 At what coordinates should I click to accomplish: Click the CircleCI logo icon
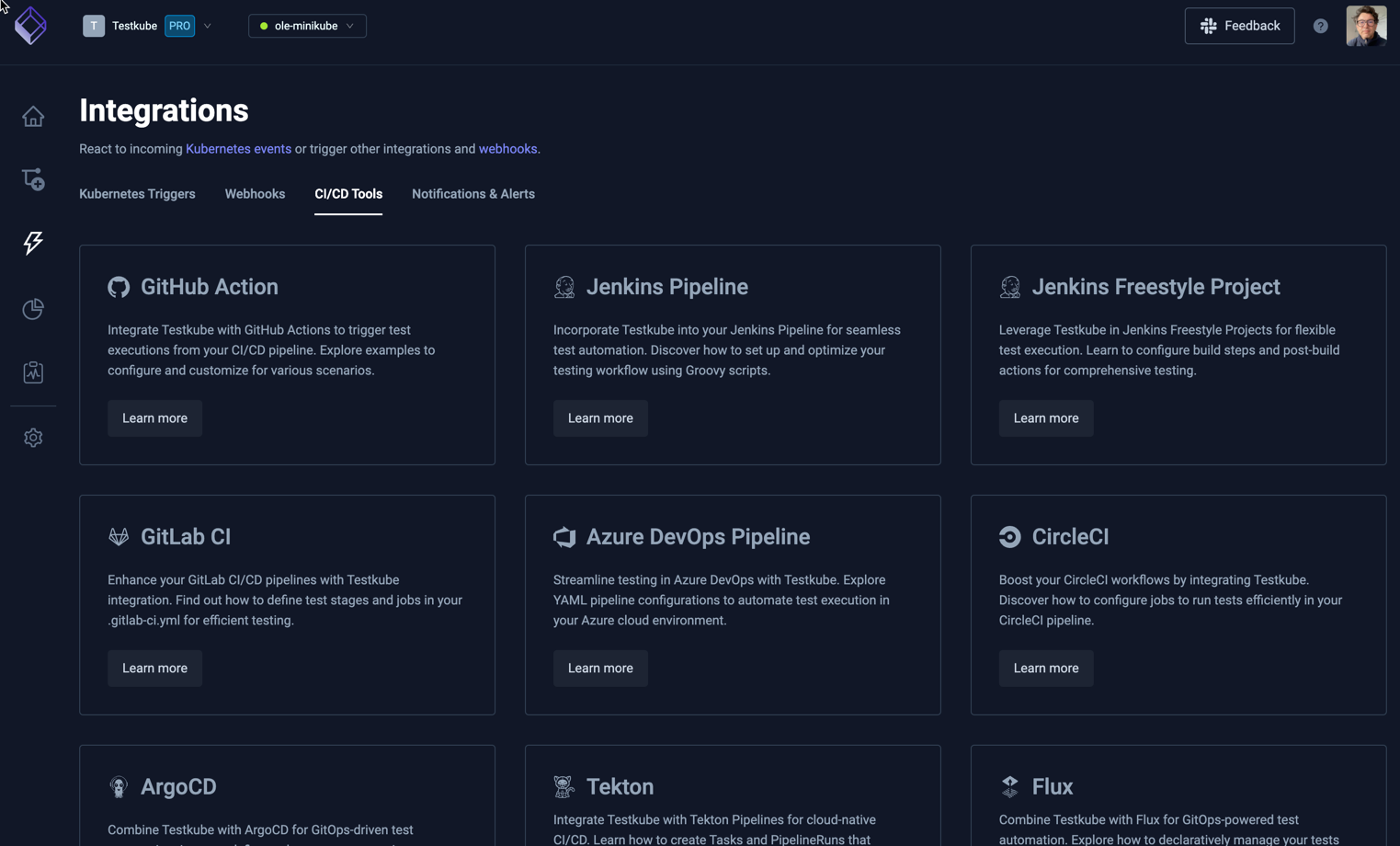[1010, 536]
